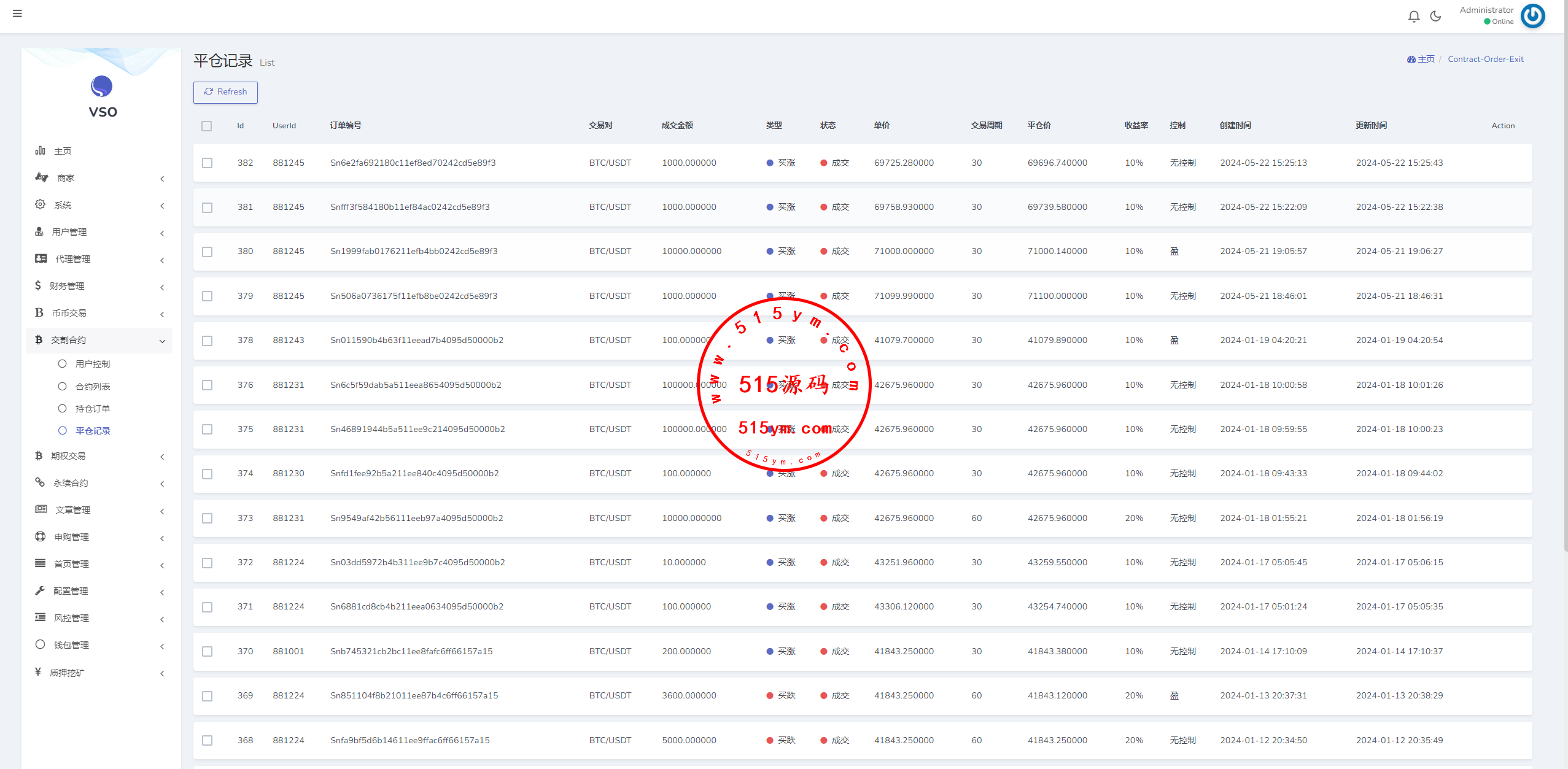Image resolution: width=1568 pixels, height=769 pixels.
Task: Check the row with Id 382
Action: (x=208, y=163)
